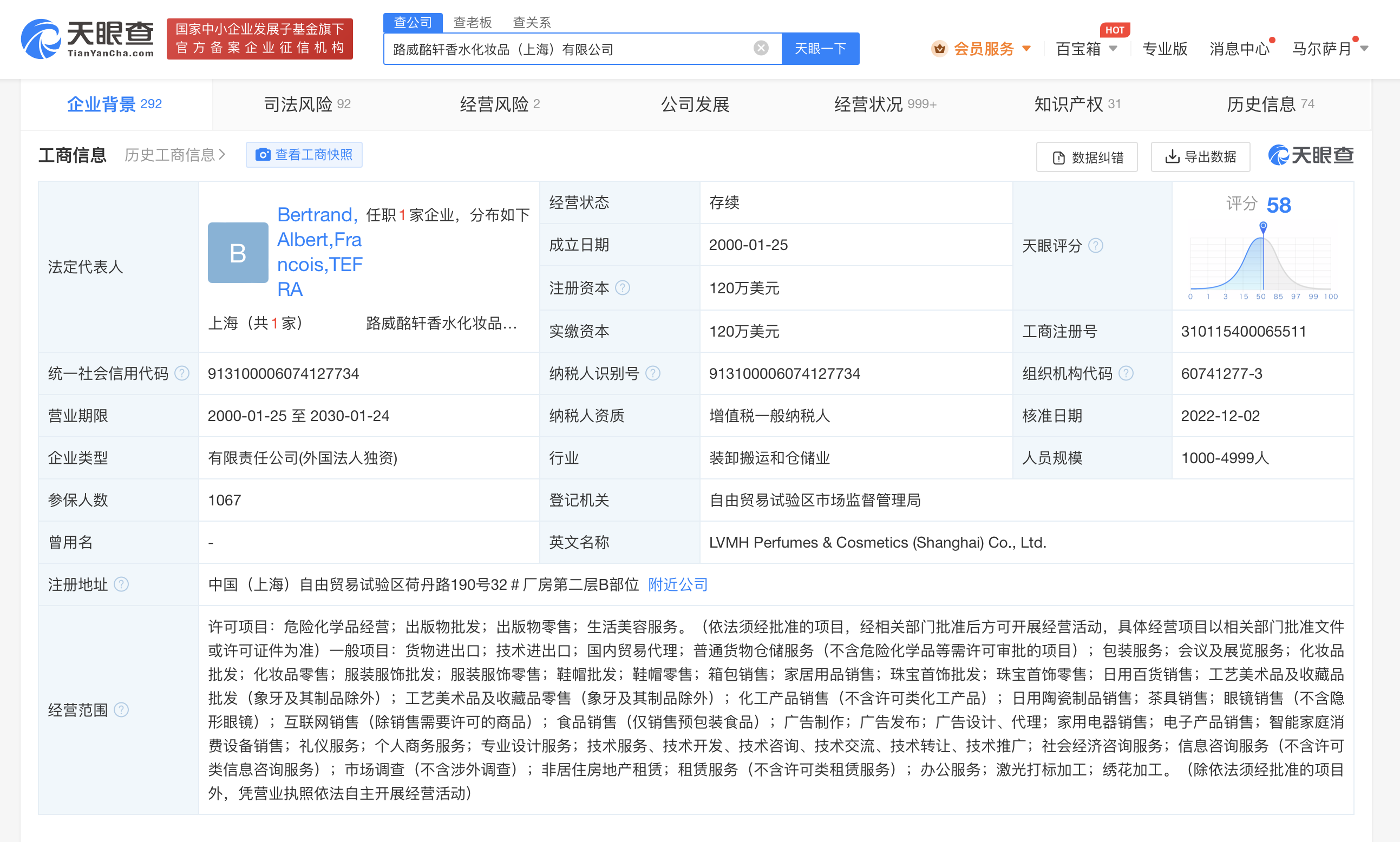Click help icon beside 注册地址
This screenshot has height=842, width=1400.
121,584
